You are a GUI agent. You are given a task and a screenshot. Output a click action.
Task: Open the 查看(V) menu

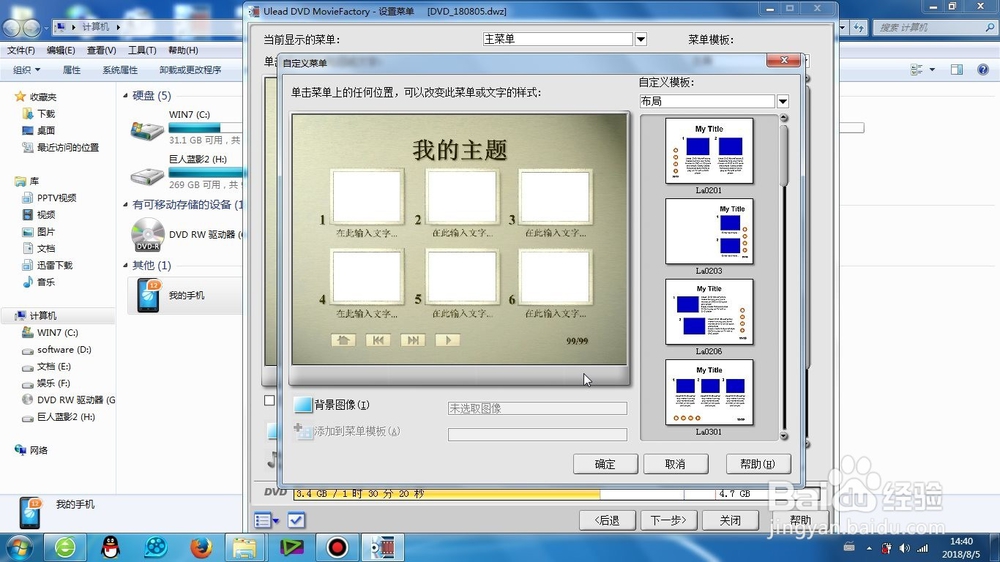pos(101,50)
